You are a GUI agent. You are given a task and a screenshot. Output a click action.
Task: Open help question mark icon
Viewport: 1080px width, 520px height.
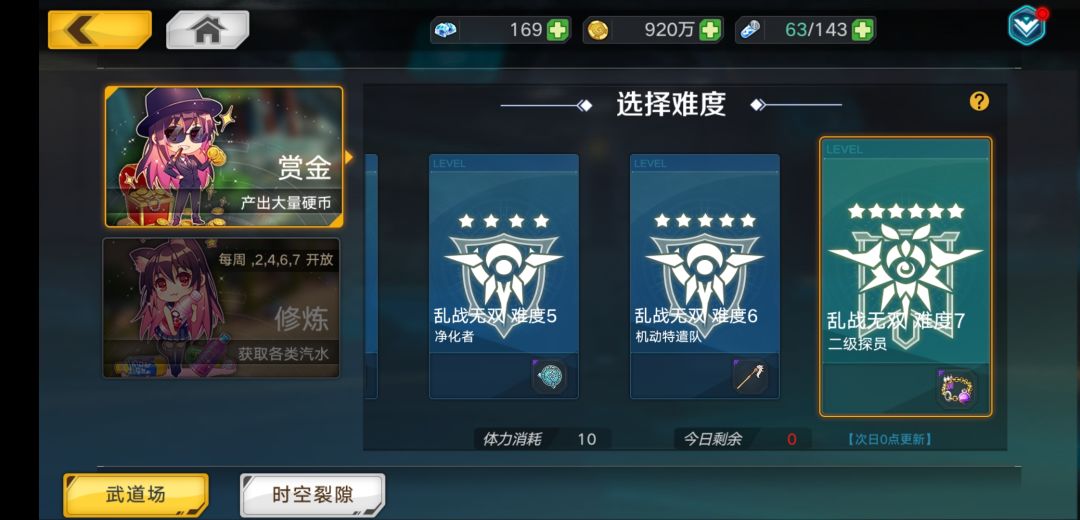coord(979,102)
